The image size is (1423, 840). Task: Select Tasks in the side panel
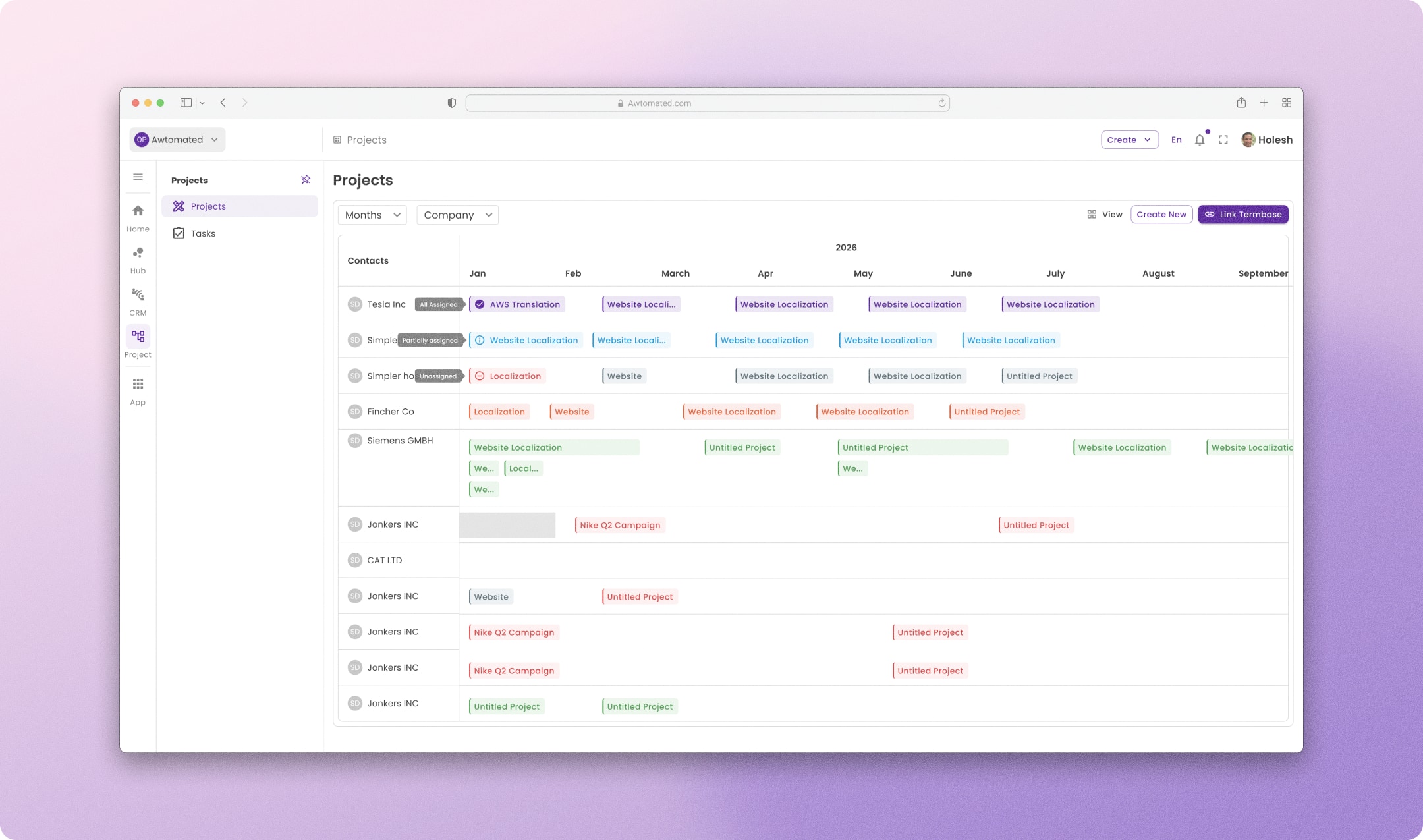[x=240, y=233]
